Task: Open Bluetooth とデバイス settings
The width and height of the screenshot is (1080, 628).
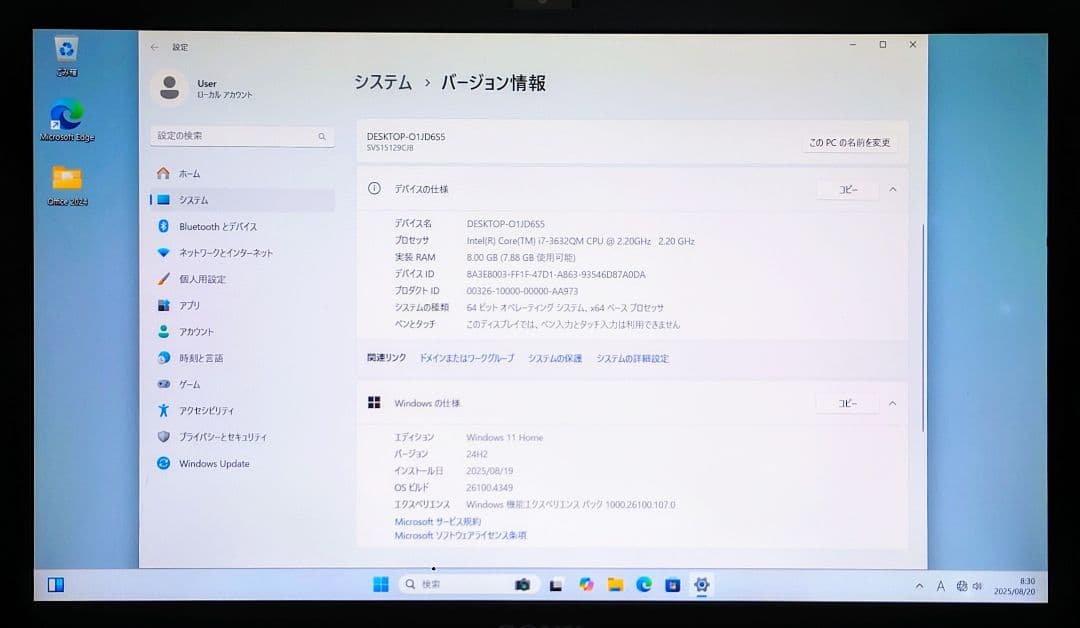Action: point(232,226)
